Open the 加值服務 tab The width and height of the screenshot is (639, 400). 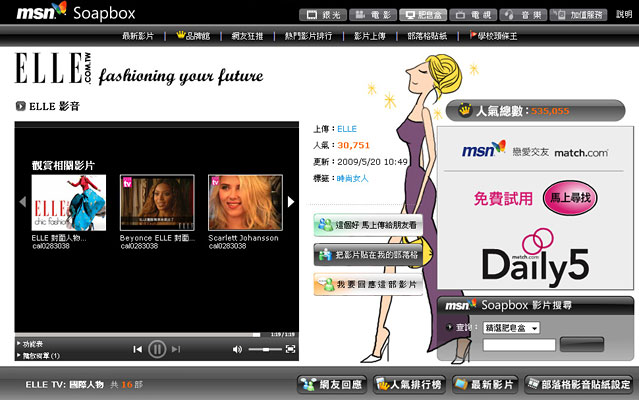[578, 15]
